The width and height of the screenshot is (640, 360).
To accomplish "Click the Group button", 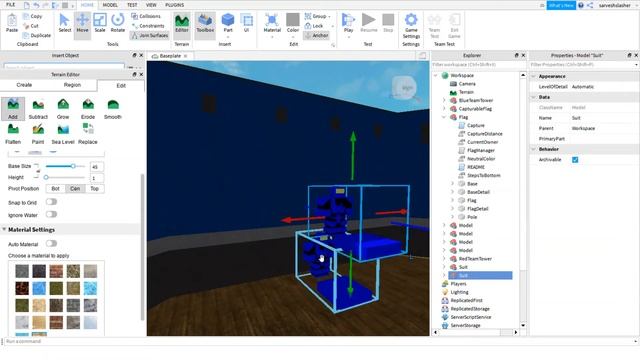I will click(x=316, y=16).
